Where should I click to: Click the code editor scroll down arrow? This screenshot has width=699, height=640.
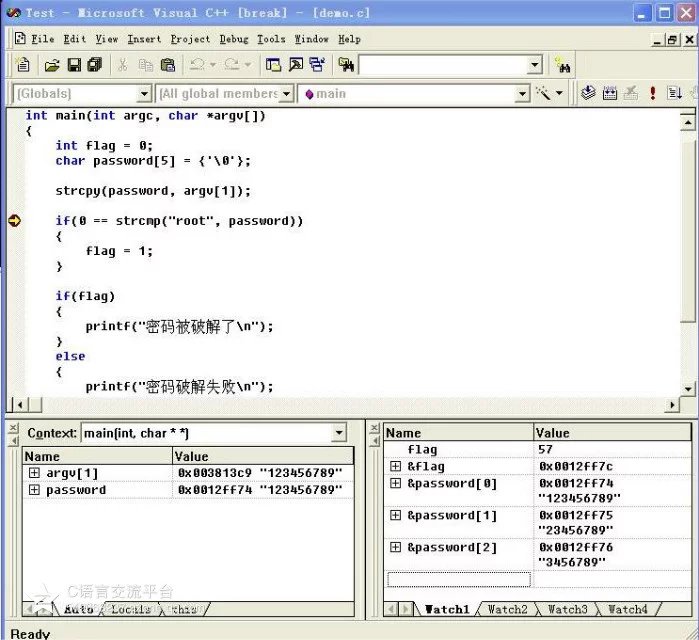(688, 389)
